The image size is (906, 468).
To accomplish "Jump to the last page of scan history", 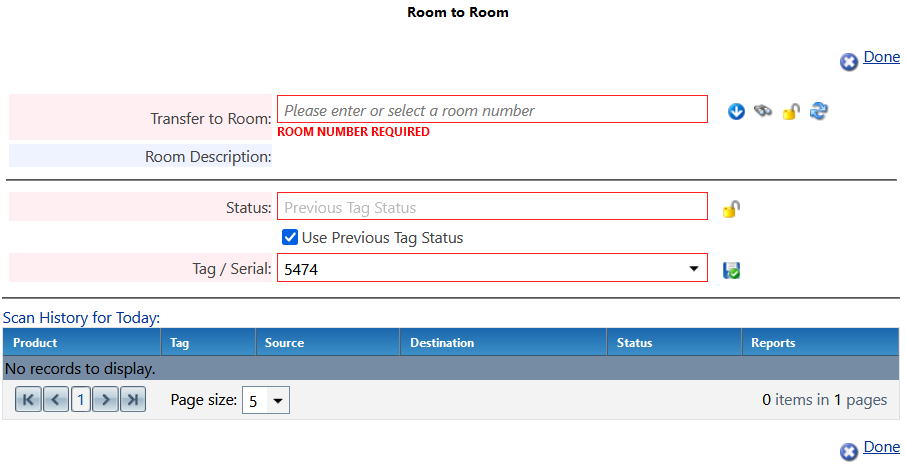I will tap(133, 400).
